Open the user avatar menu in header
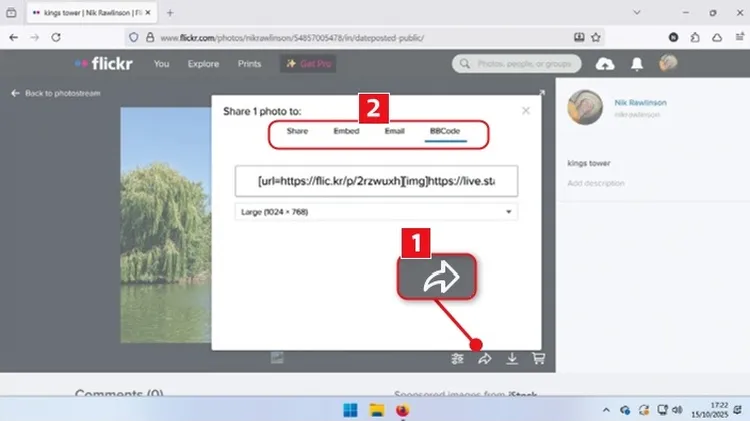The image size is (750, 421). tap(668, 64)
